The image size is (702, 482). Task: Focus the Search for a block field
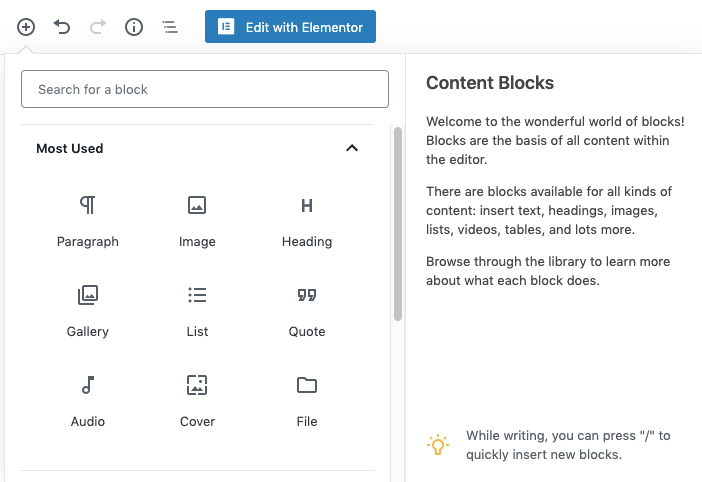pyautogui.click(x=205, y=89)
